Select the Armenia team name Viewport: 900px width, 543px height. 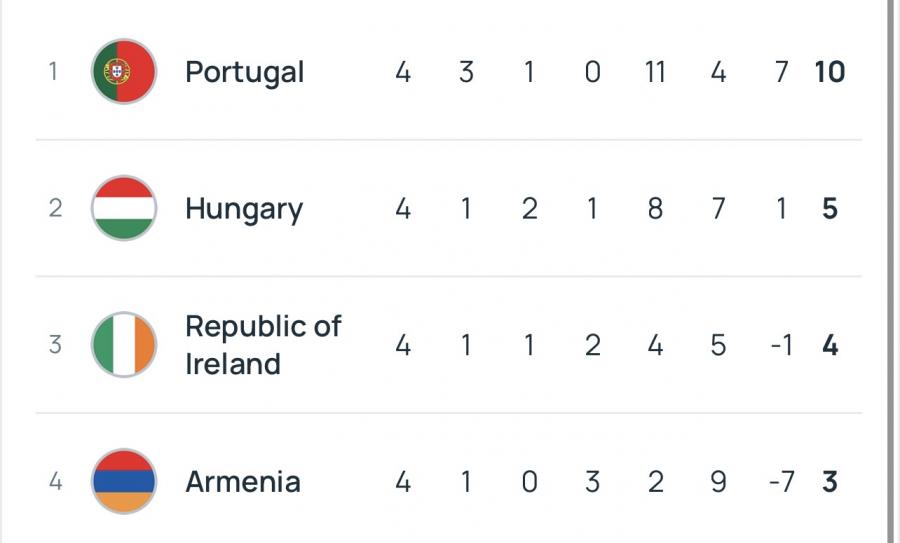click(242, 481)
